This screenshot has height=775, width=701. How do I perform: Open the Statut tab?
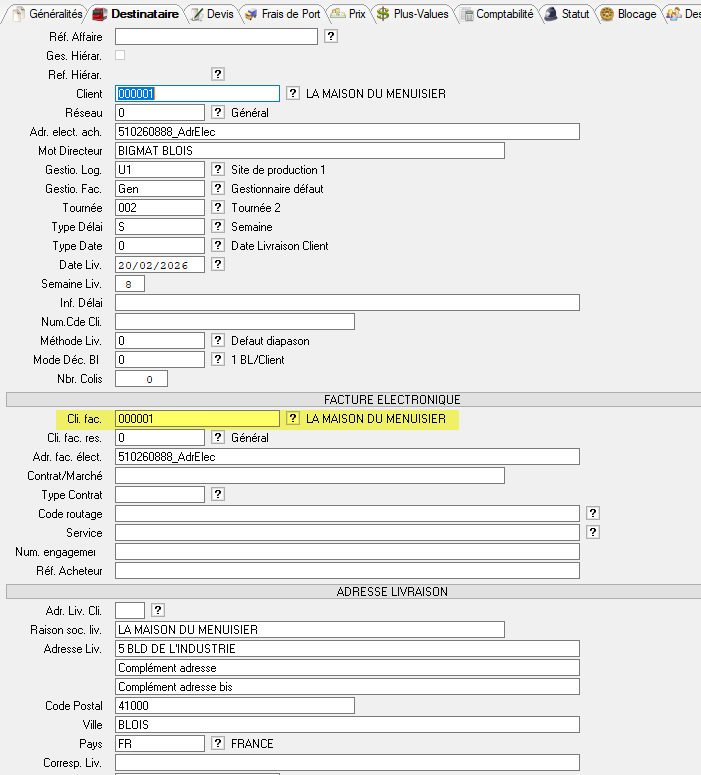pos(567,14)
